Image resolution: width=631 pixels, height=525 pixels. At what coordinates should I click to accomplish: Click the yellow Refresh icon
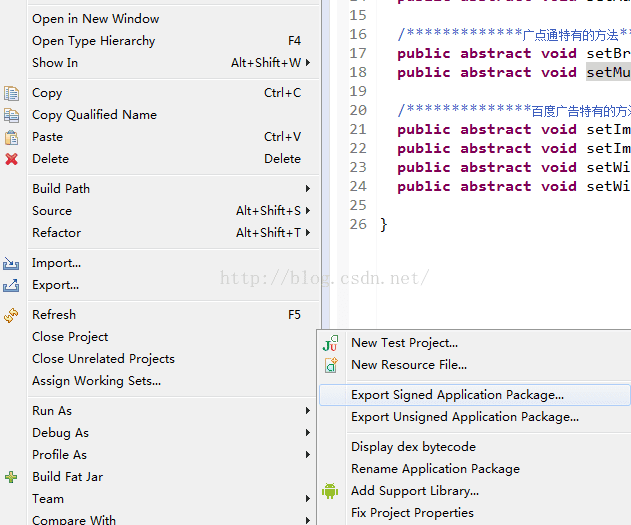(x=12, y=315)
